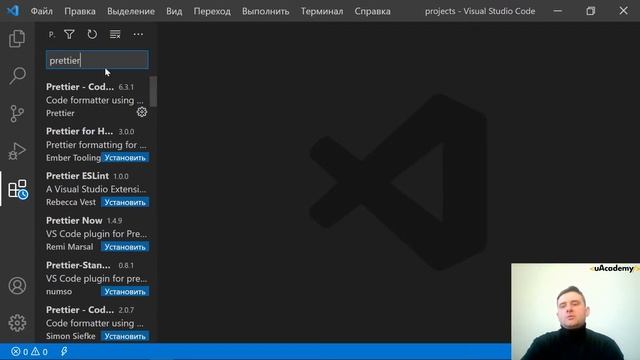
Task: Install Prettier Now by Remi Marsal
Action: [x=125, y=247]
